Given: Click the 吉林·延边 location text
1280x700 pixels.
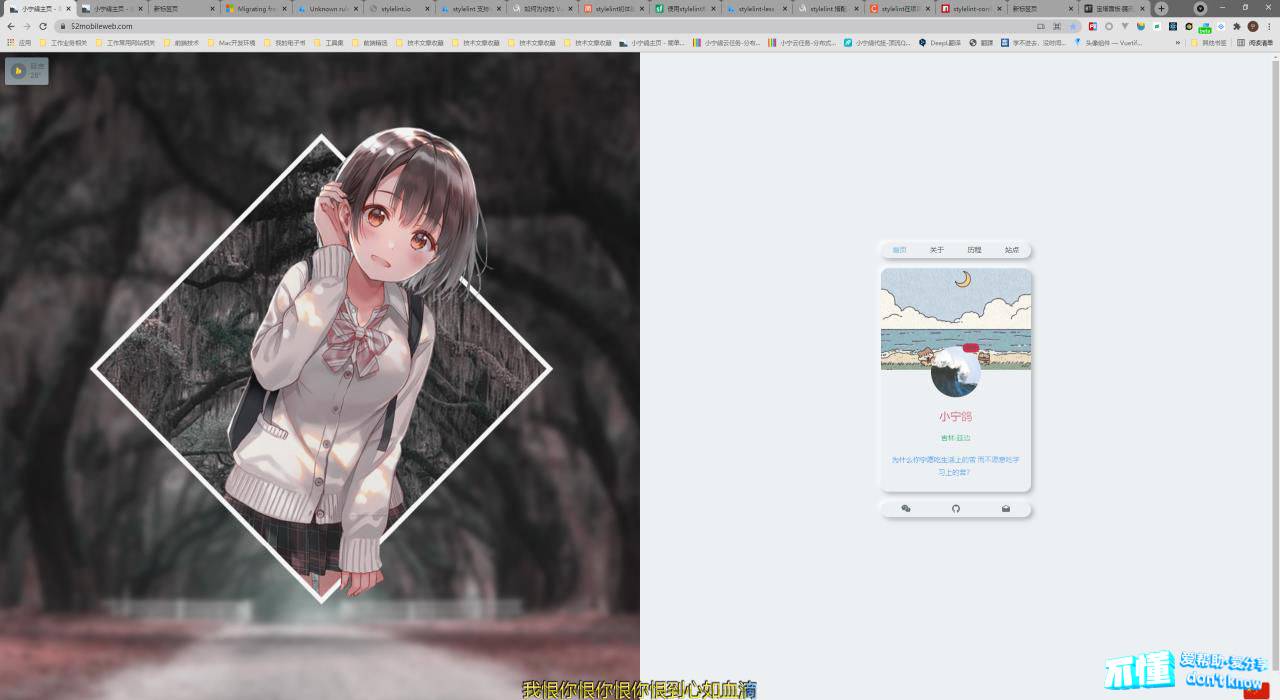Looking at the screenshot, I should click(956, 438).
